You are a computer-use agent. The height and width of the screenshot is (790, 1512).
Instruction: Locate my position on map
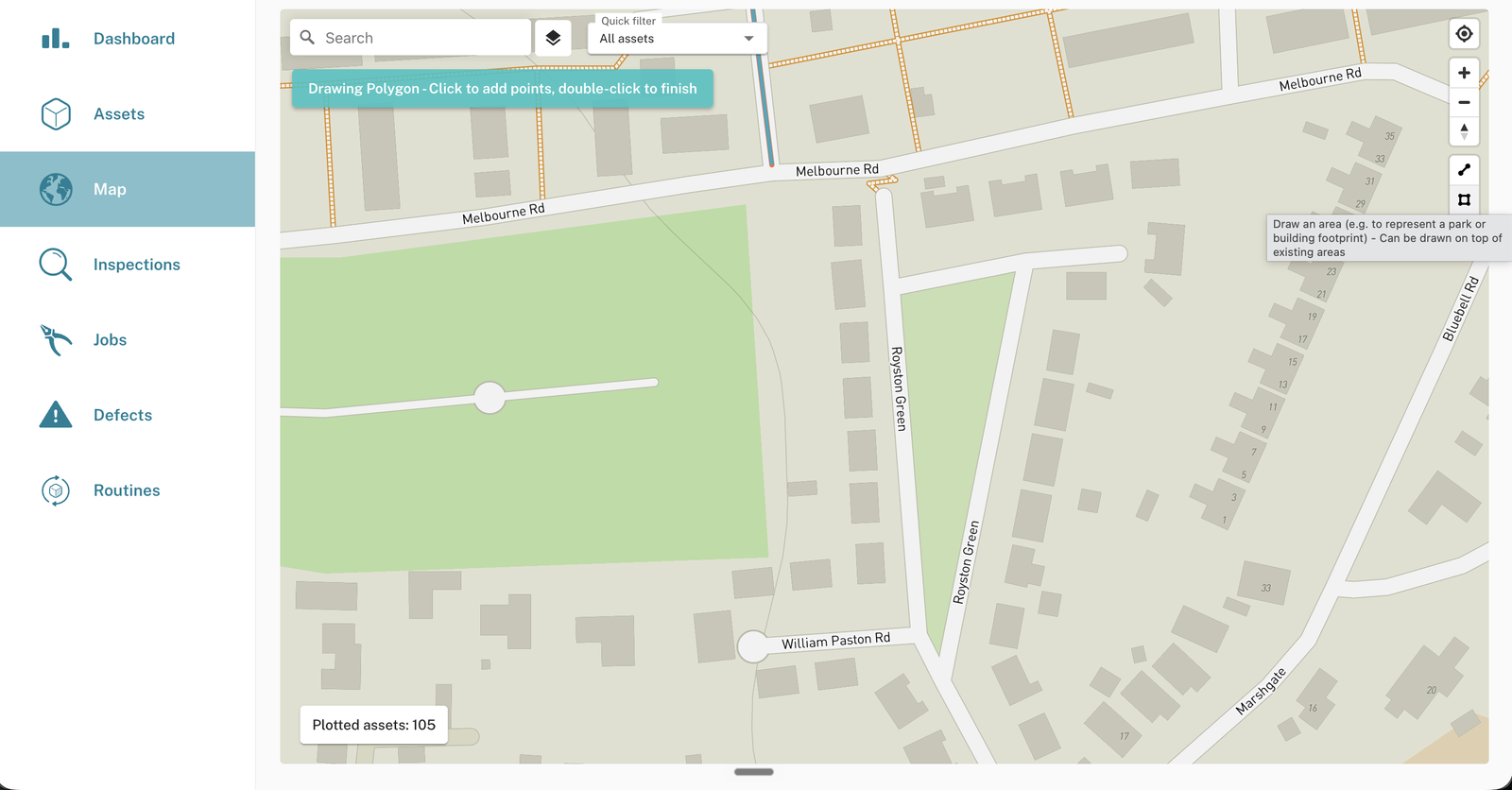click(1464, 34)
